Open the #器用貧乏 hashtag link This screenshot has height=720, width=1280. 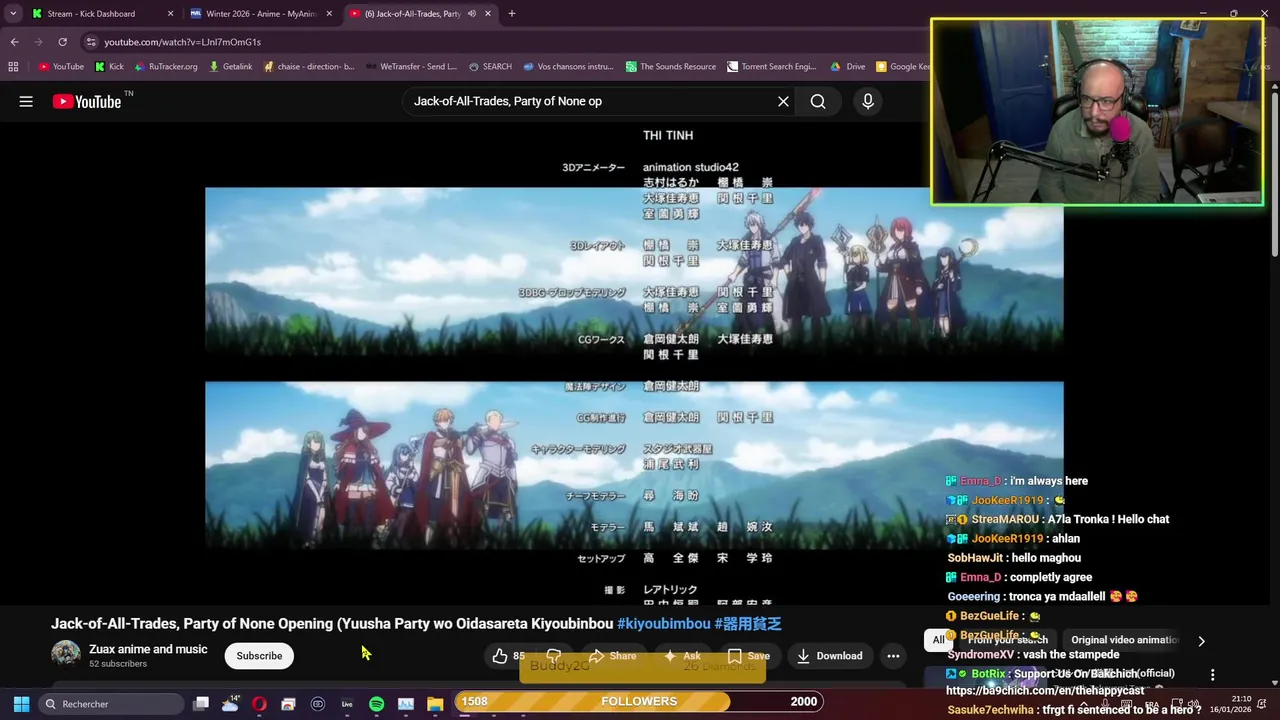point(748,623)
